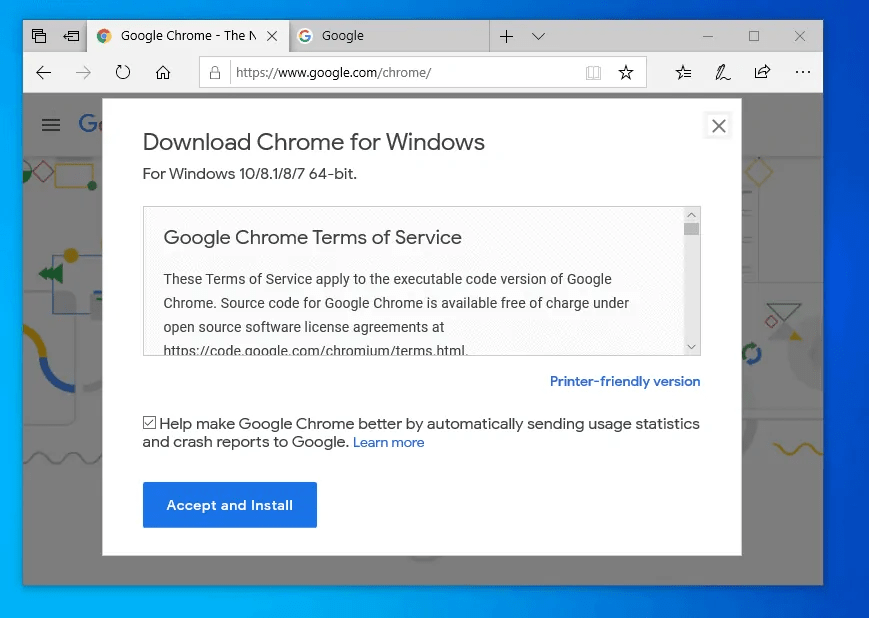
Task: Close the Edge browser window
Action: click(x=800, y=37)
